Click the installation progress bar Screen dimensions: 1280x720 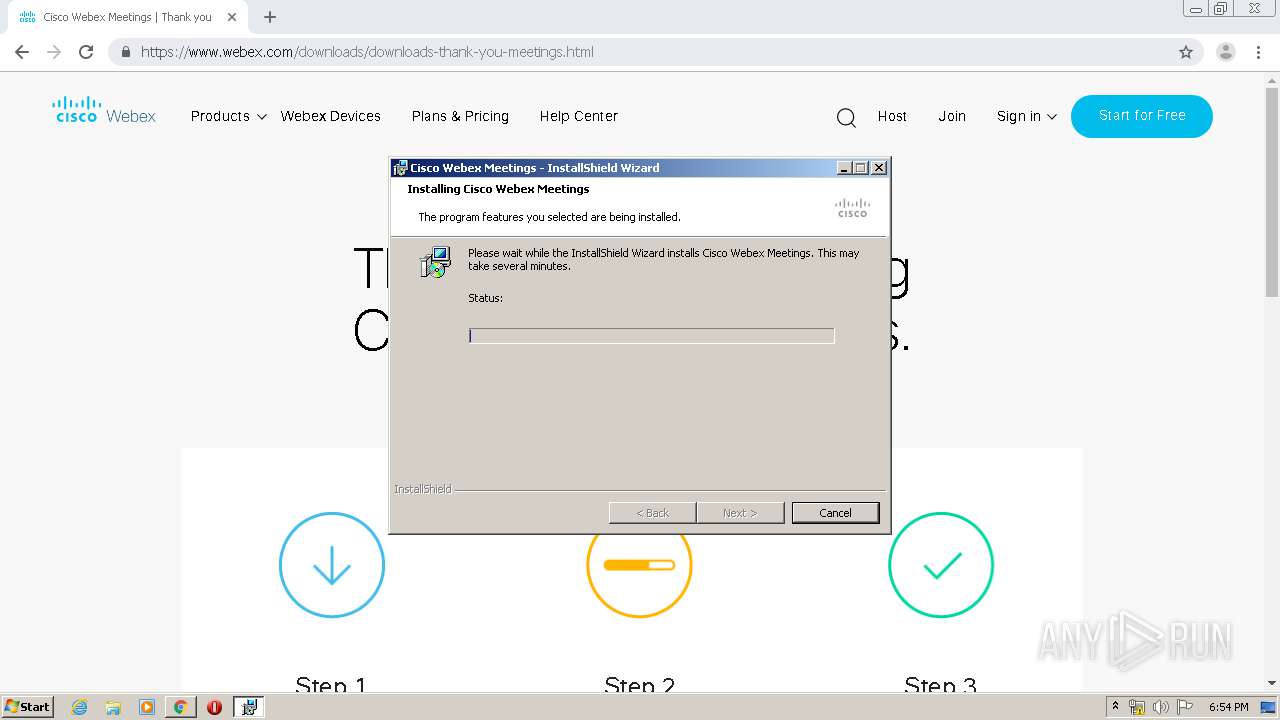651,336
